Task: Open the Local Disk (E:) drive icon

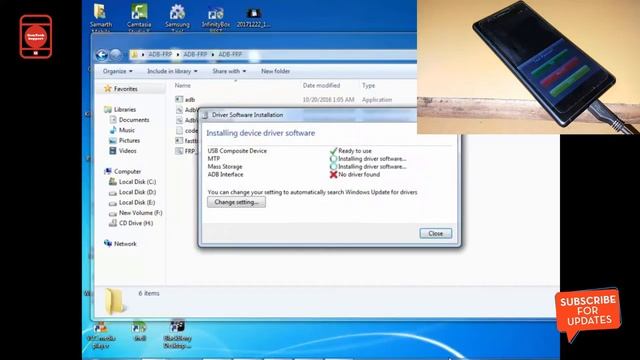Action: [x=113, y=202]
